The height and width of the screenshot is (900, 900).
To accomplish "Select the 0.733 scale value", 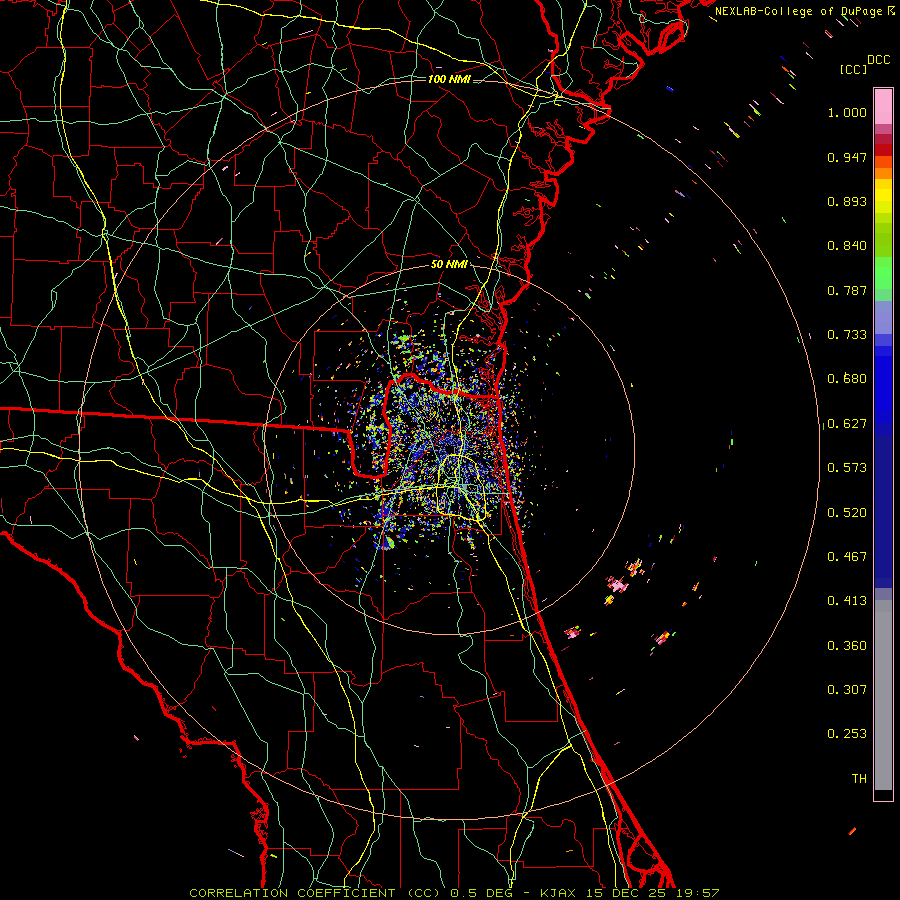I will (x=847, y=335).
